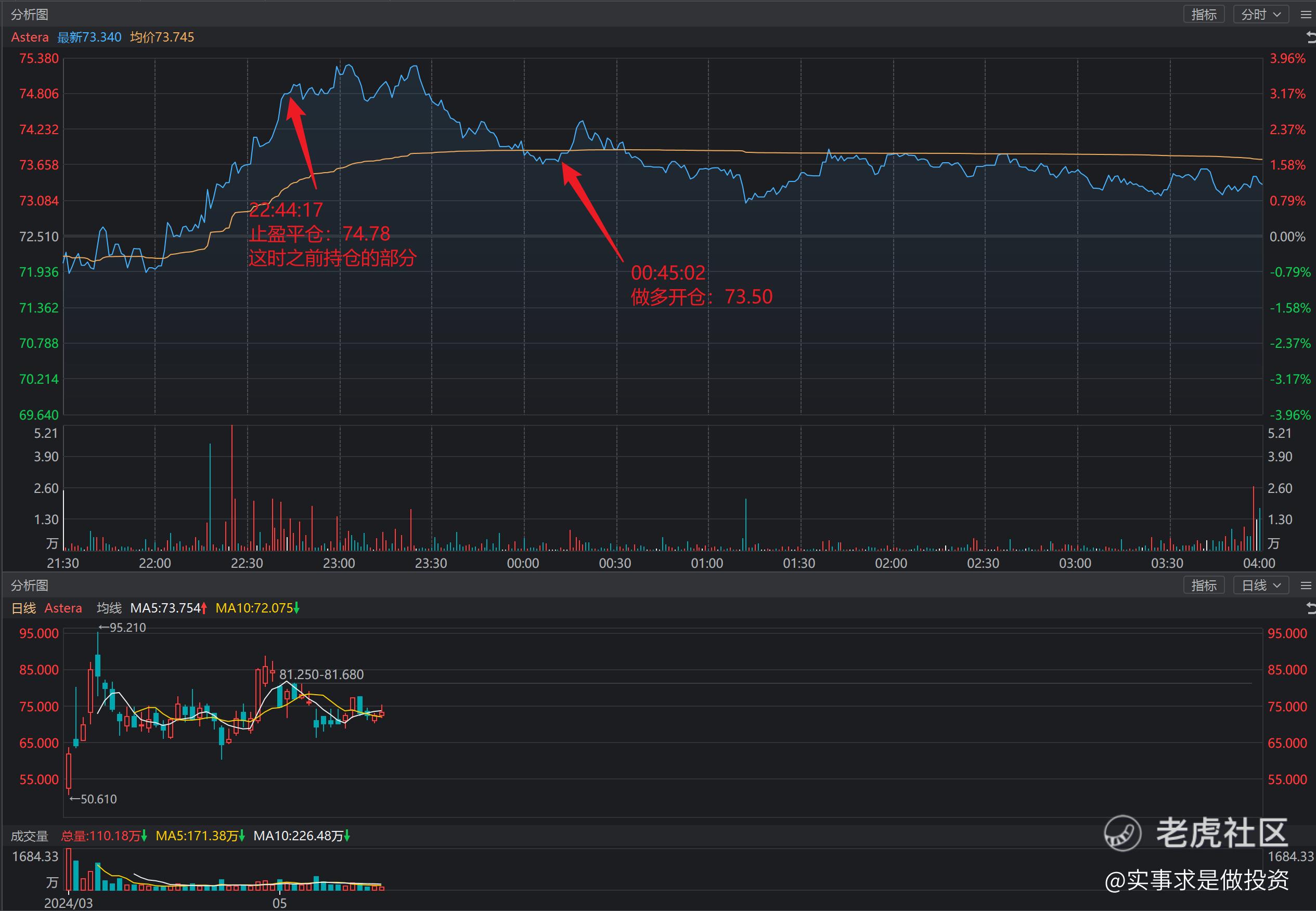Select the 成交量 volume panel label
The height and width of the screenshot is (911, 1316).
[x=30, y=836]
